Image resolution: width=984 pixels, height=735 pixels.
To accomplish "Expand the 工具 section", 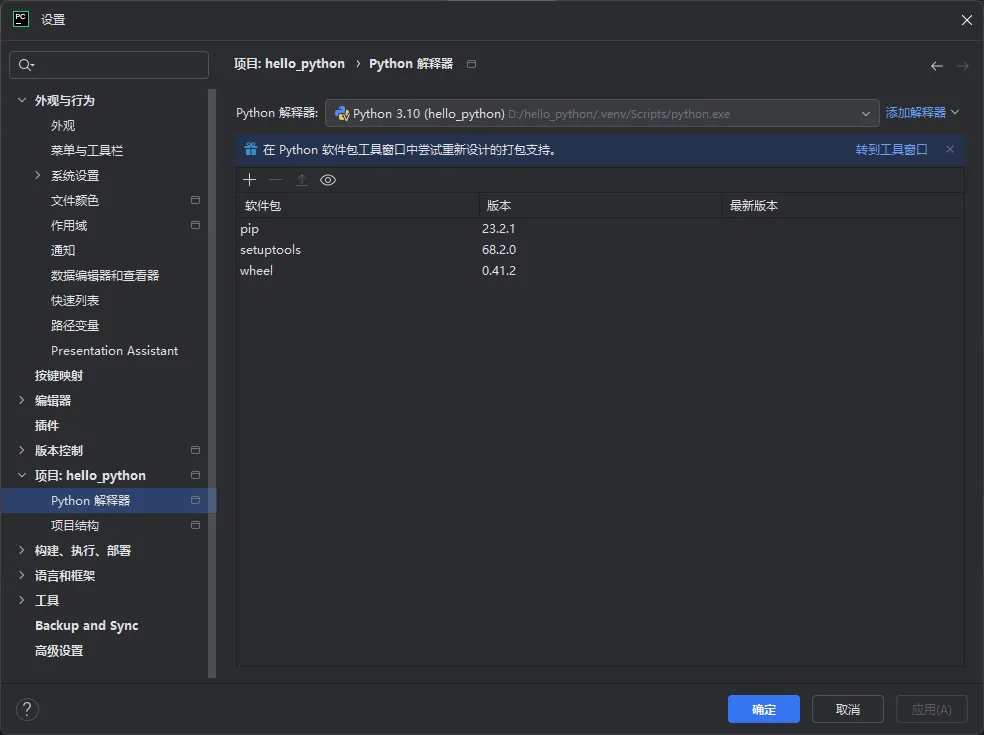I will [22, 600].
